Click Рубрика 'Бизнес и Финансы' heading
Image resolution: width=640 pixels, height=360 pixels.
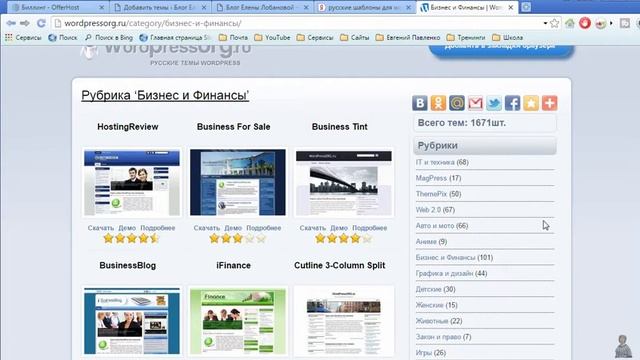[x=165, y=95]
